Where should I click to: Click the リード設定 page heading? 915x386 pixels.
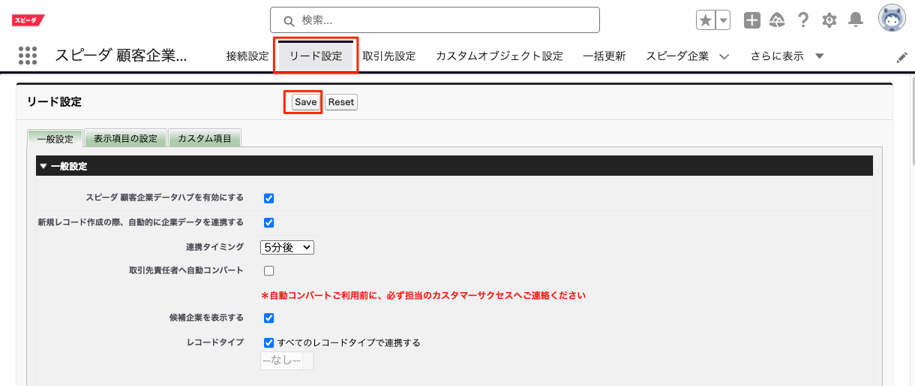pyautogui.click(x=54, y=102)
